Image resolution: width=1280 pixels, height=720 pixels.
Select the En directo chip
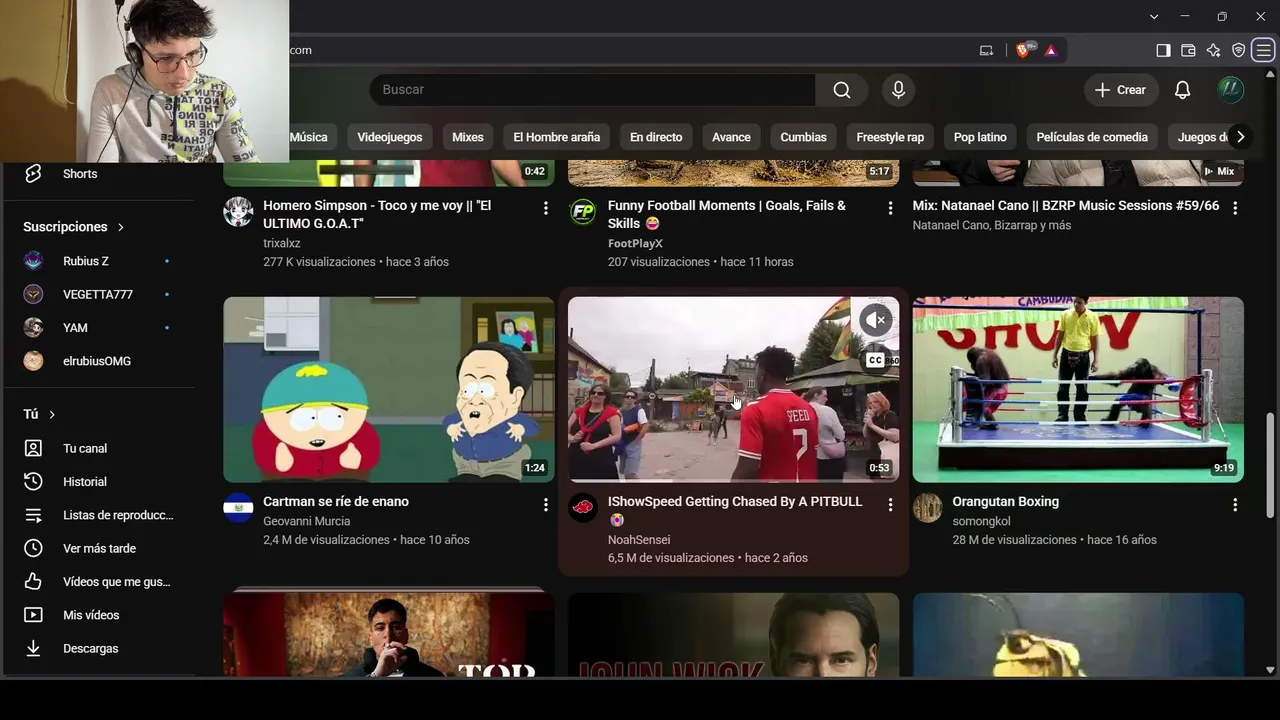click(656, 137)
